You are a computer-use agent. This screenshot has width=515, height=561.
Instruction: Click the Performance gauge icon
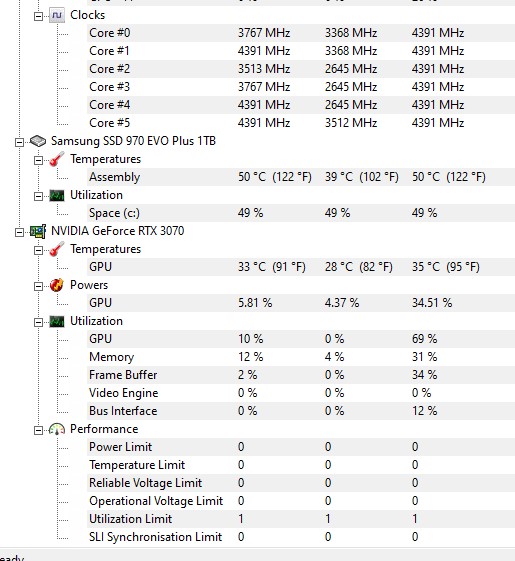pyautogui.click(x=57, y=429)
